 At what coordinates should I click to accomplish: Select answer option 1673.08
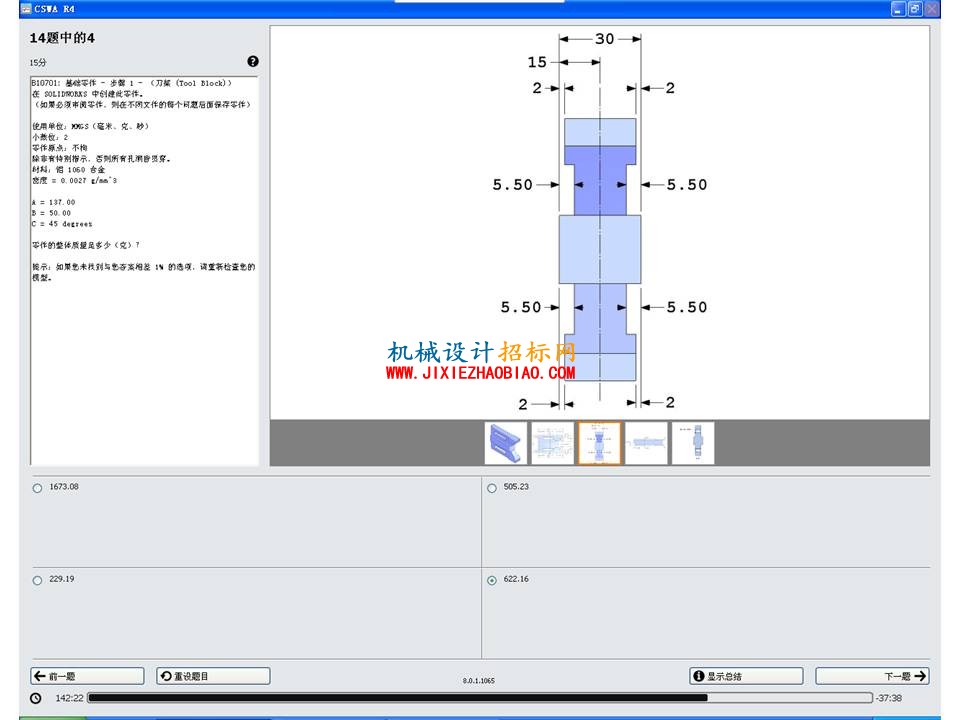pyautogui.click(x=37, y=488)
